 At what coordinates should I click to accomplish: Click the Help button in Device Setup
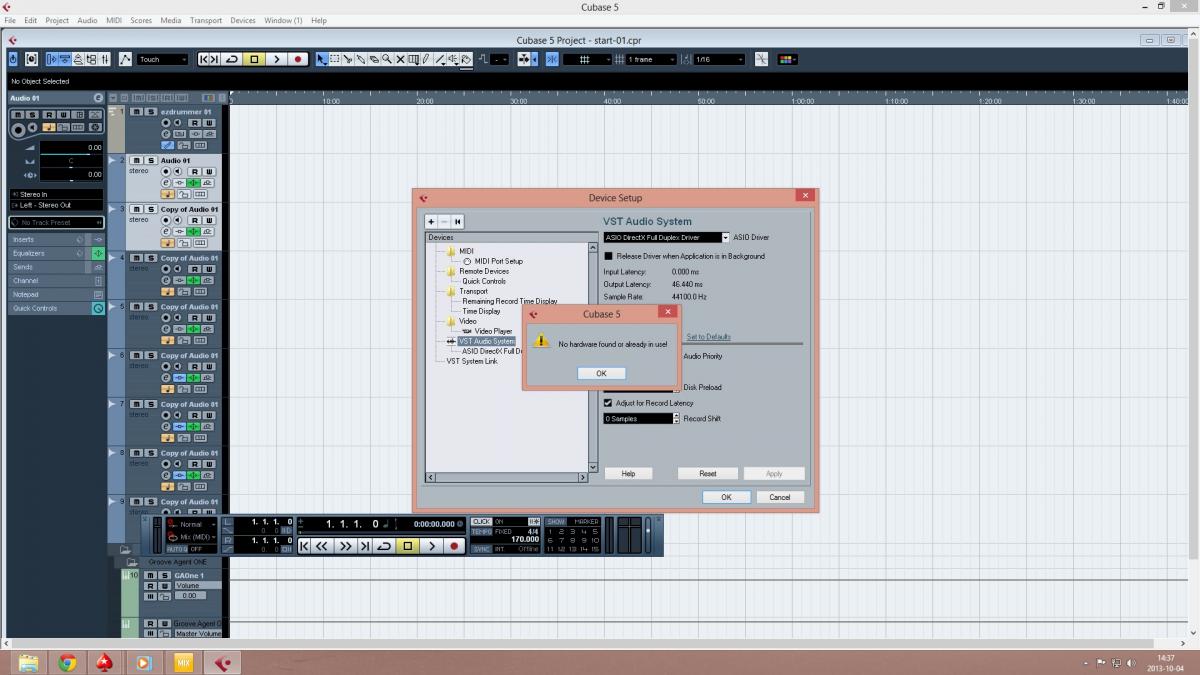coord(628,473)
